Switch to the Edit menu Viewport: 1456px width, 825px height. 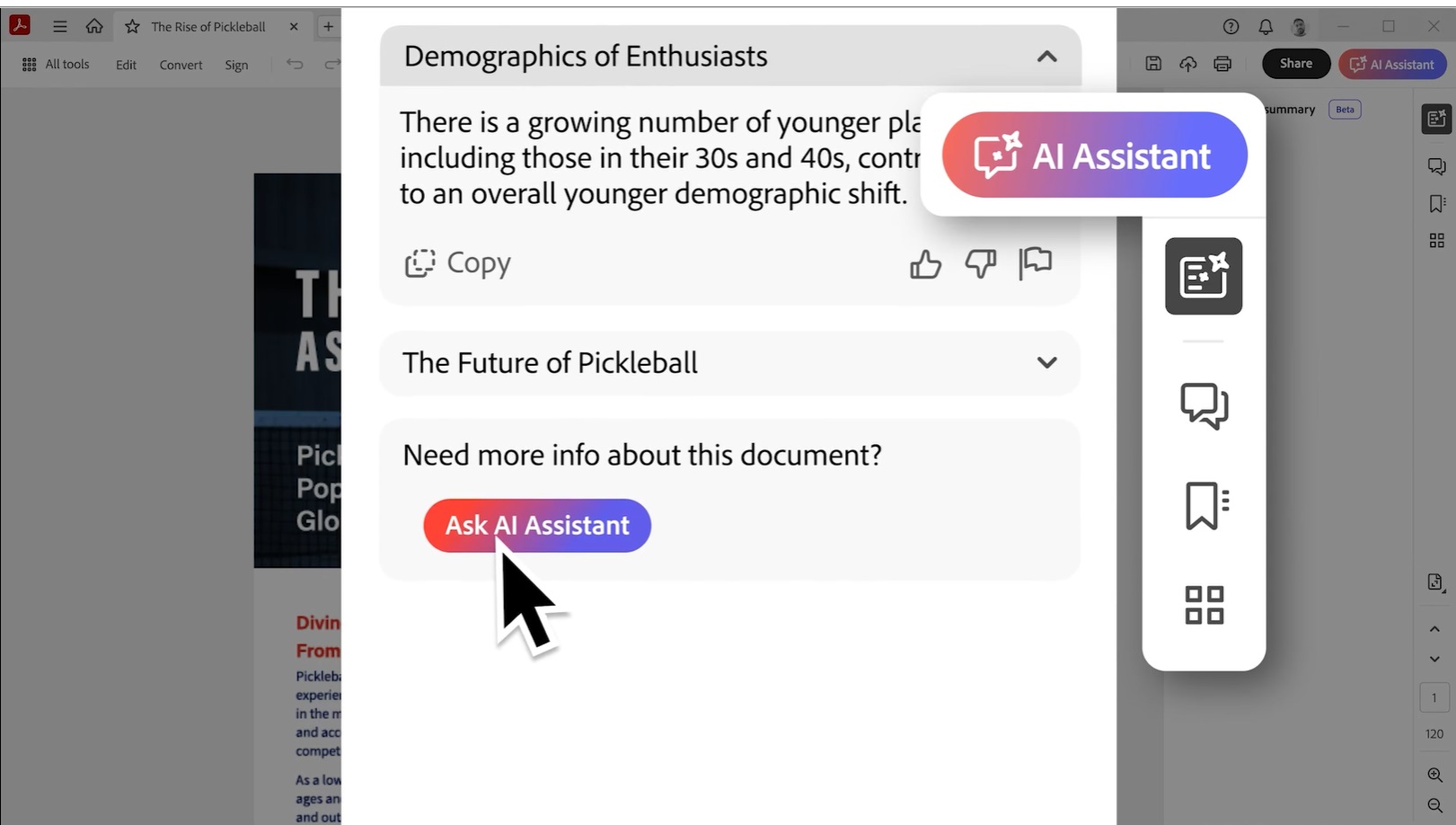125,64
